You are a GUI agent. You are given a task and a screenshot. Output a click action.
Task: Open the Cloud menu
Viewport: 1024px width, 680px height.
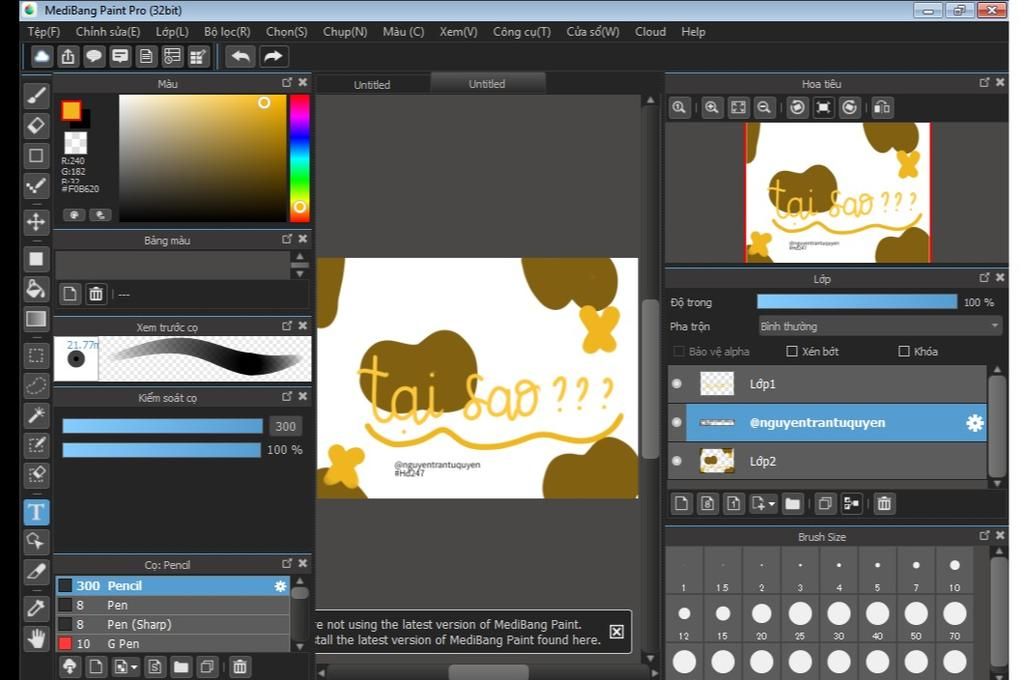click(x=650, y=32)
